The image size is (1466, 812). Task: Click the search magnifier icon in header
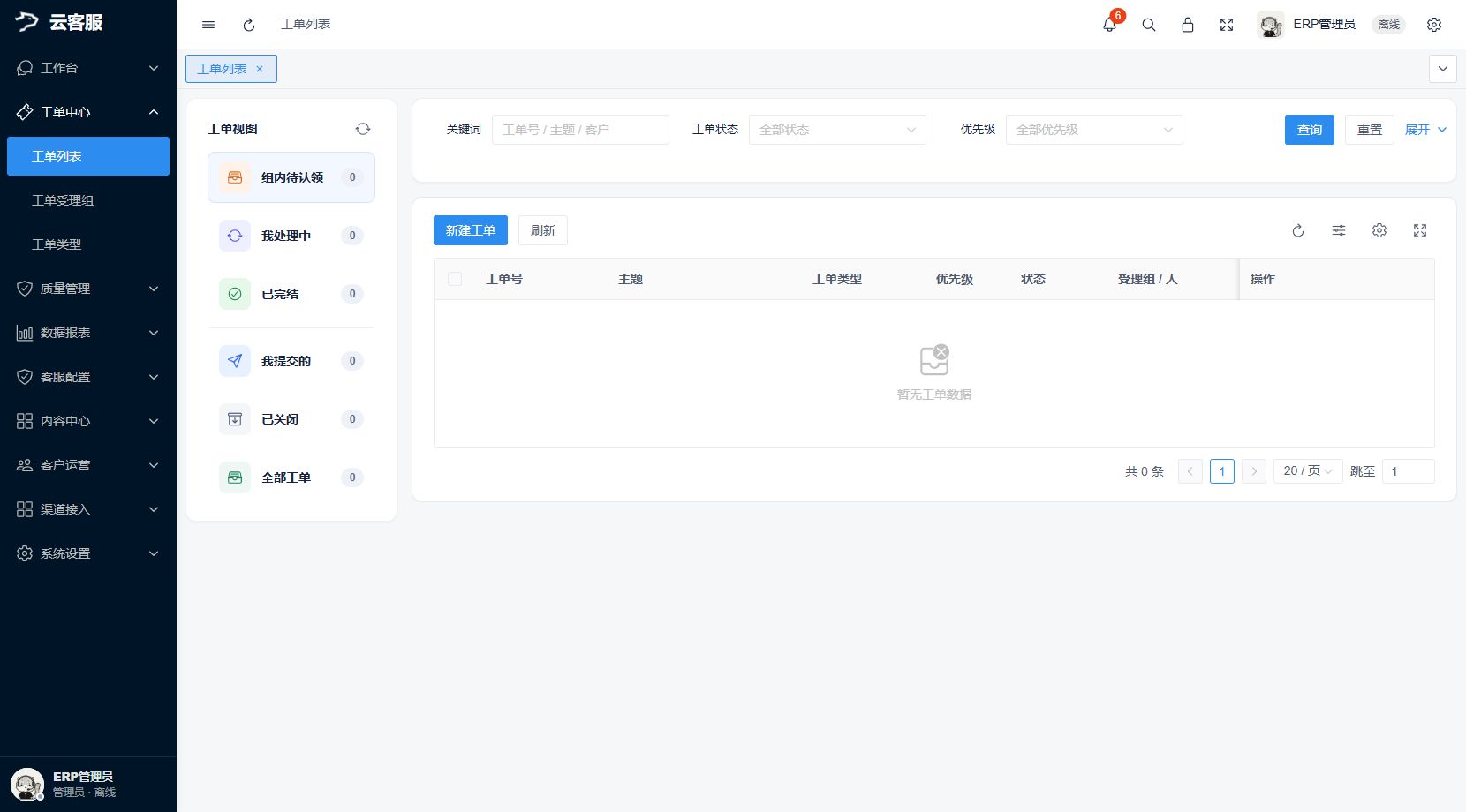point(1149,25)
